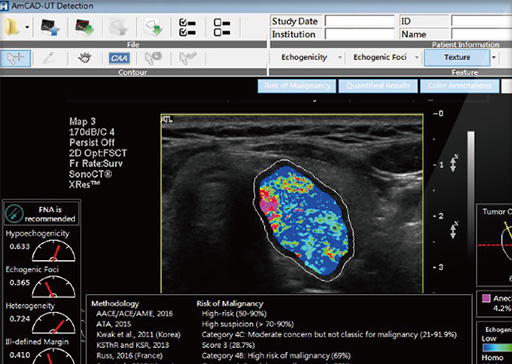Click the uncheck-all list icon
Viewport: 512px width, 364px height.
[x=222, y=27]
